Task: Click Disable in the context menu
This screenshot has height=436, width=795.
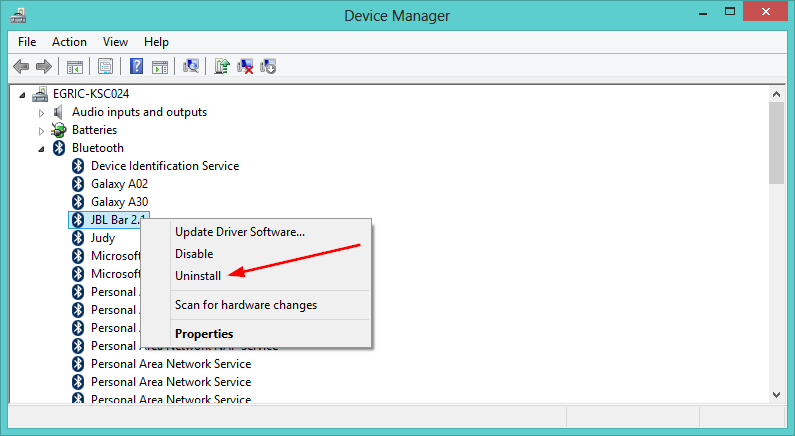Action: coord(194,253)
